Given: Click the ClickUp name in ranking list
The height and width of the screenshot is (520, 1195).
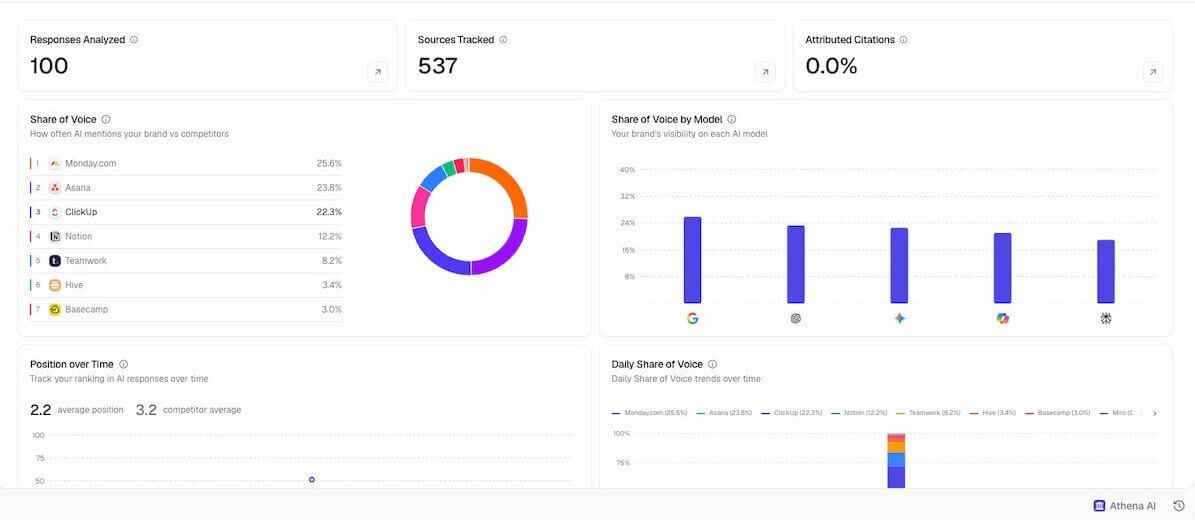Looking at the screenshot, I should 81,212.
